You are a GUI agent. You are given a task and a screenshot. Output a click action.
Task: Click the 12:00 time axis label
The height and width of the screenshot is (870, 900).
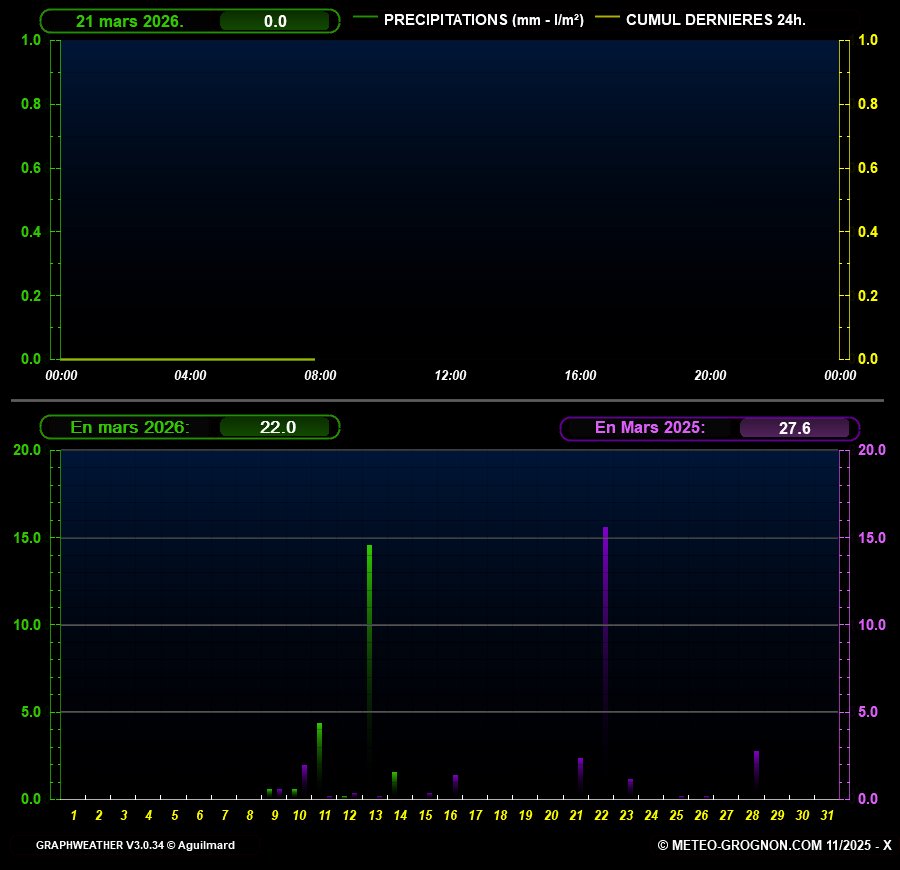point(450,376)
